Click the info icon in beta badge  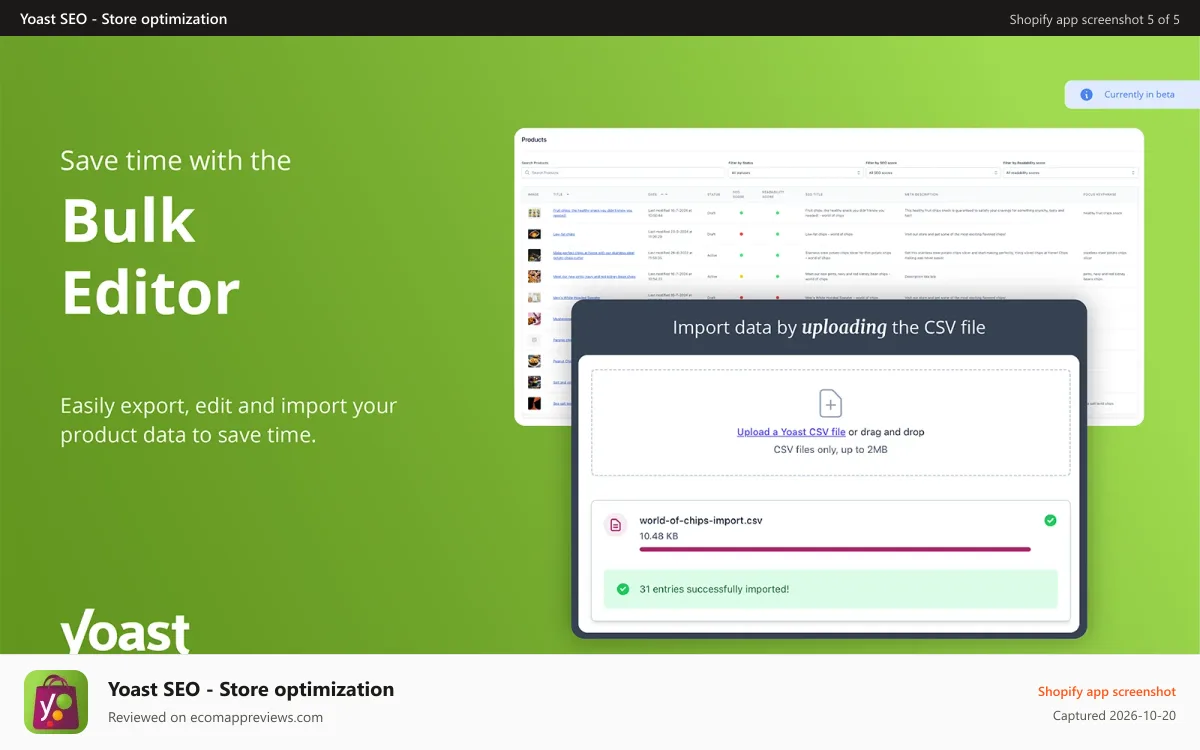[1086, 94]
